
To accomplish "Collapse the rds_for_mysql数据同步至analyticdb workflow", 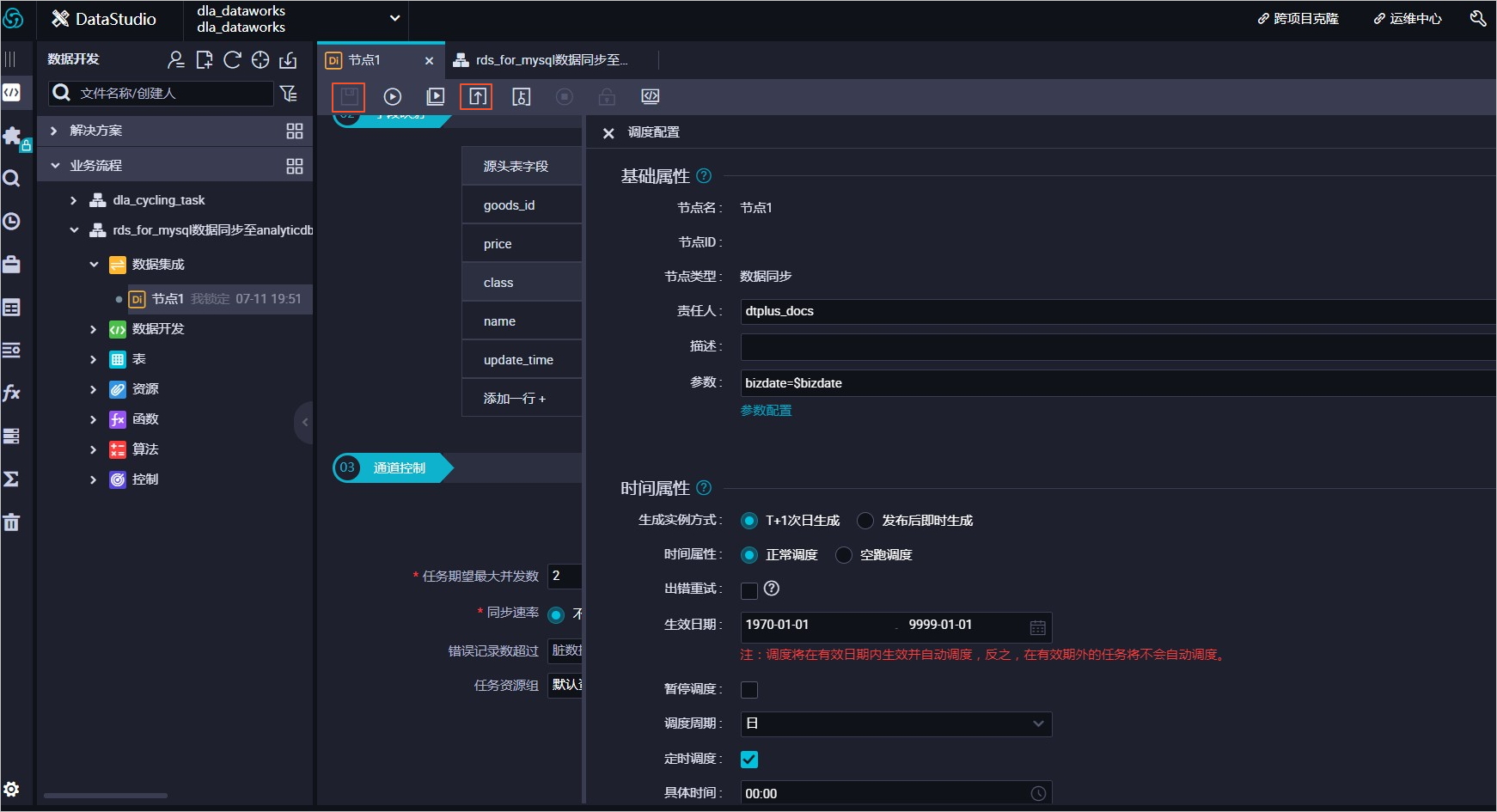I will [x=74, y=230].
